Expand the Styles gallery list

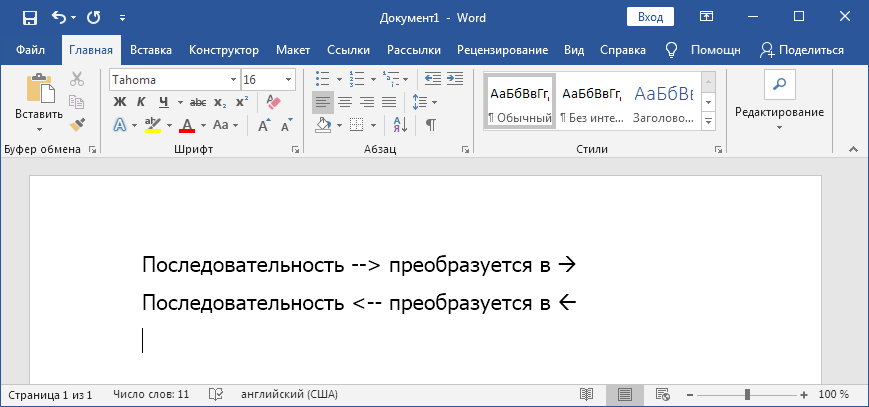tap(708, 121)
